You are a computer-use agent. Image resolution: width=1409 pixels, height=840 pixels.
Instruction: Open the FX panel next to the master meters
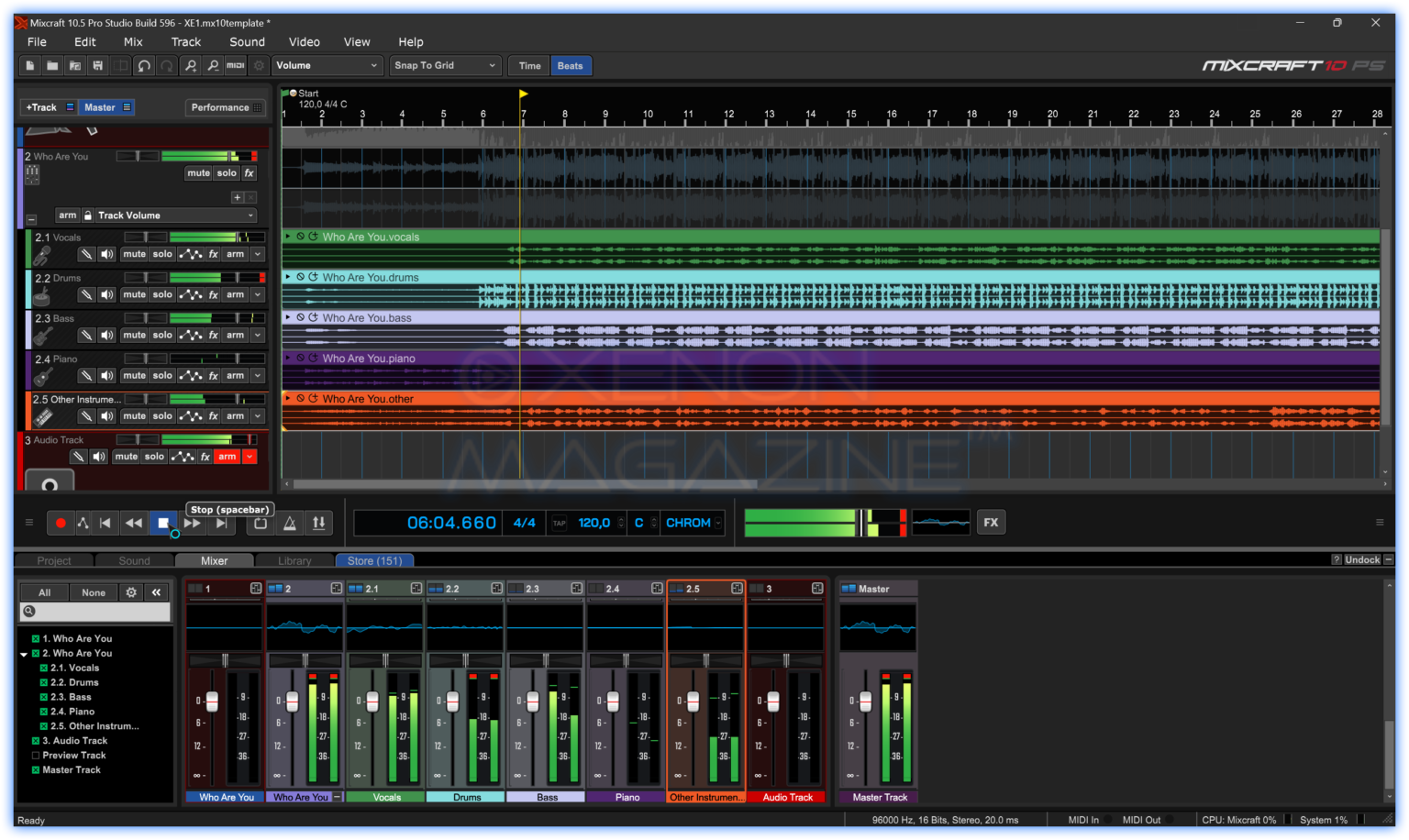click(x=990, y=522)
